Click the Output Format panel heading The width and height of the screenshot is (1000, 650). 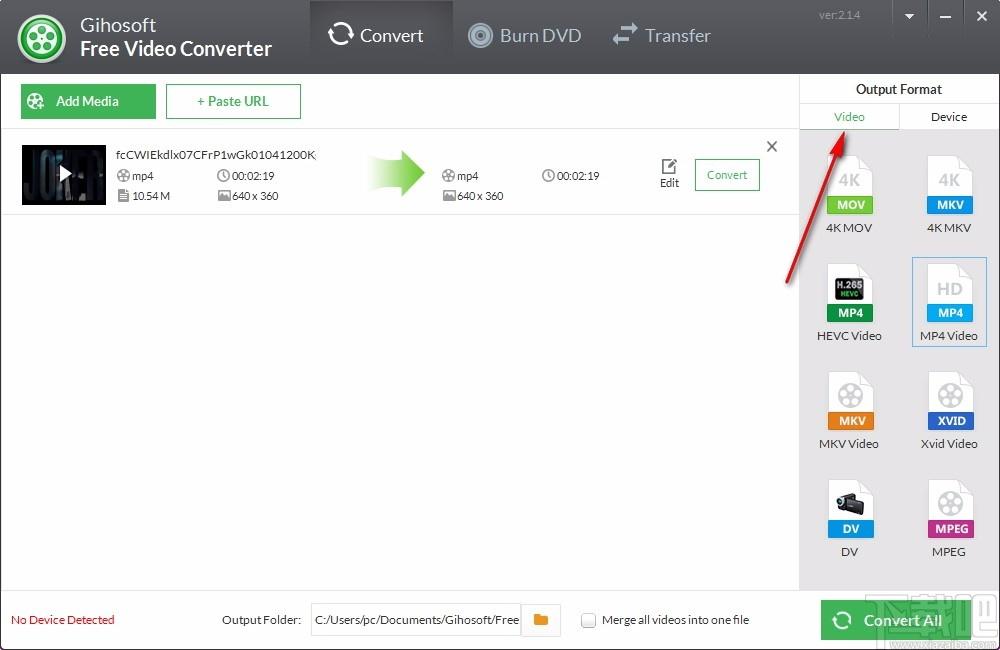coord(899,89)
